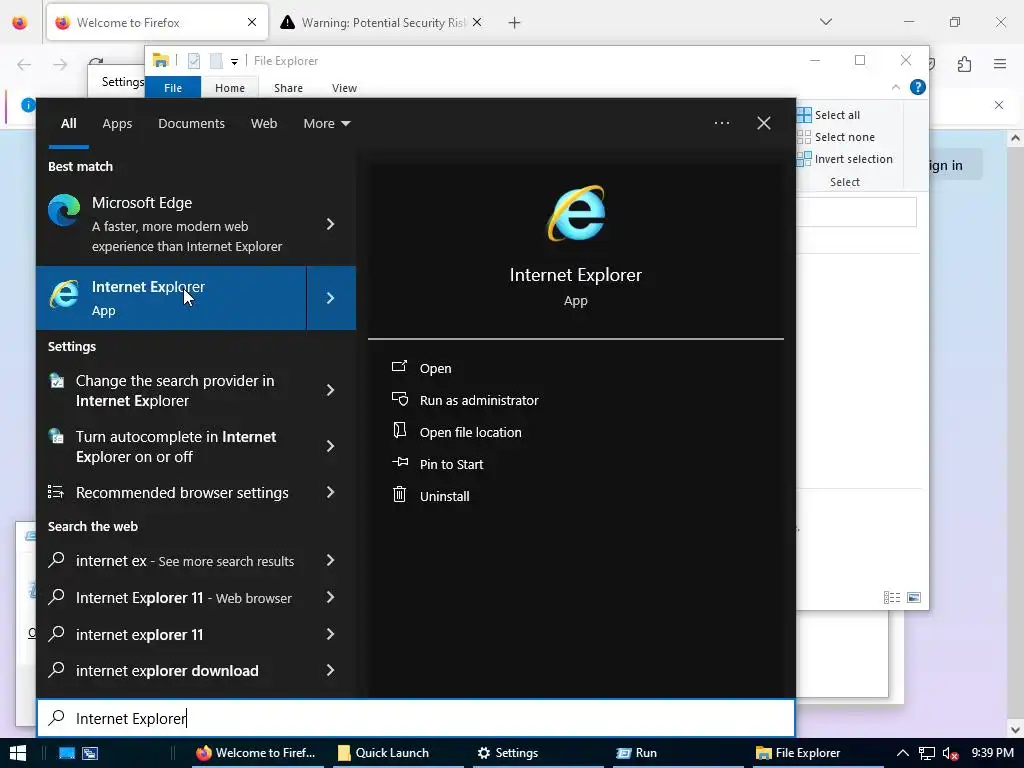Click the taskbar clock 9:39 PM
This screenshot has width=1024, height=768.
point(993,753)
